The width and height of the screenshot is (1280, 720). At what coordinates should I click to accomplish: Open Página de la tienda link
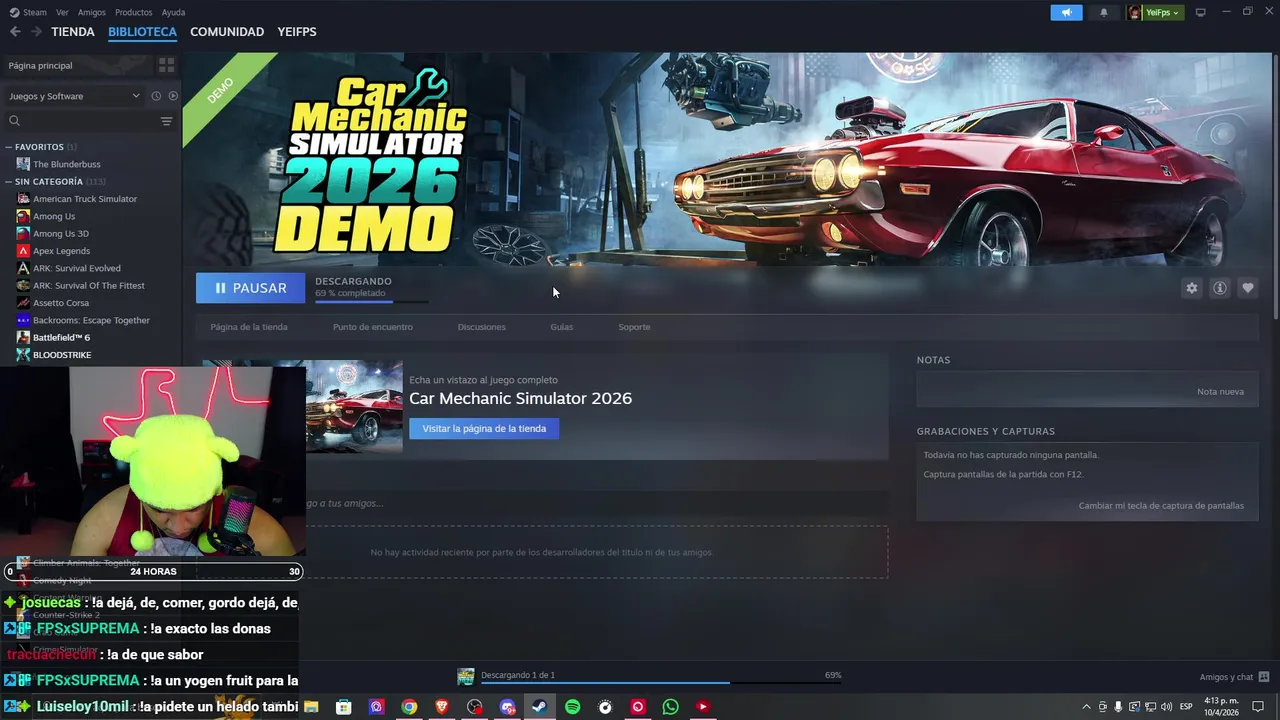tap(249, 327)
